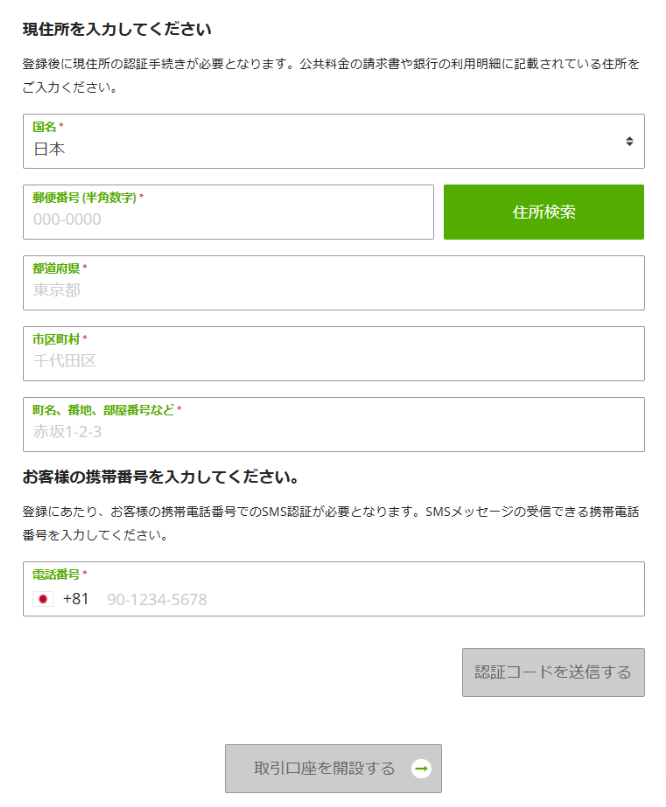Image resolution: width=666 pixels, height=807 pixels.
Task: Focus the 町名、番地、部屋番号など address field
Action: [333, 432]
